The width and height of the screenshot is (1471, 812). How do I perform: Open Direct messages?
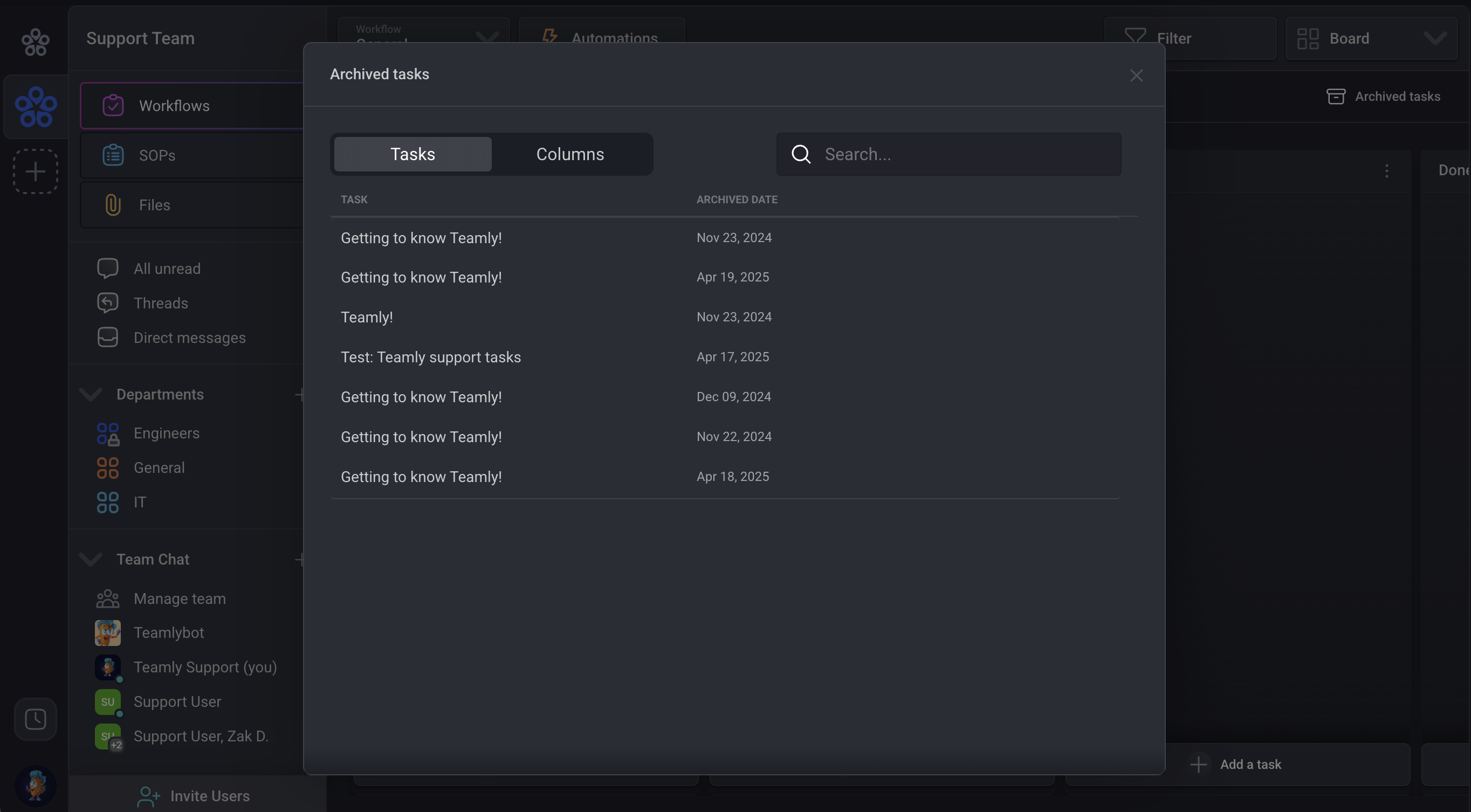(x=189, y=338)
